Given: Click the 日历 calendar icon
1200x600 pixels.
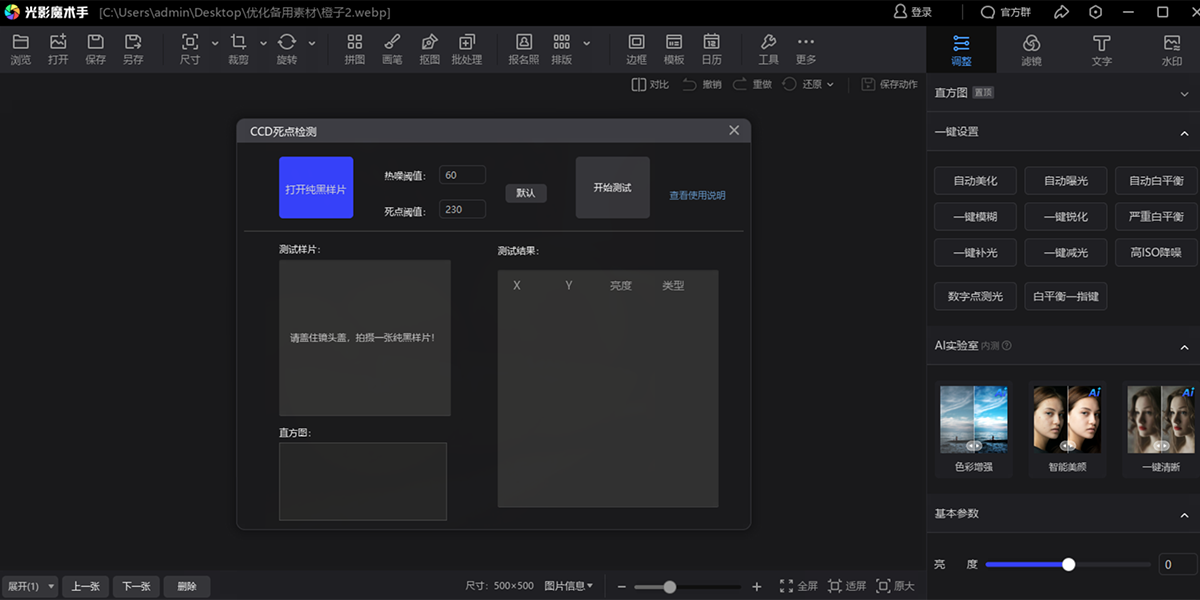Looking at the screenshot, I should [x=711, y=48].
